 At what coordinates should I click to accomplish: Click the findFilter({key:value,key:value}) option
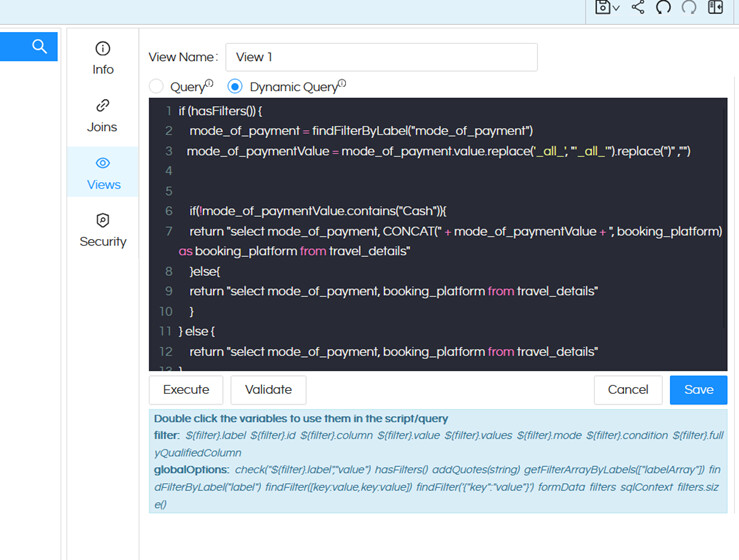(338, 487)
